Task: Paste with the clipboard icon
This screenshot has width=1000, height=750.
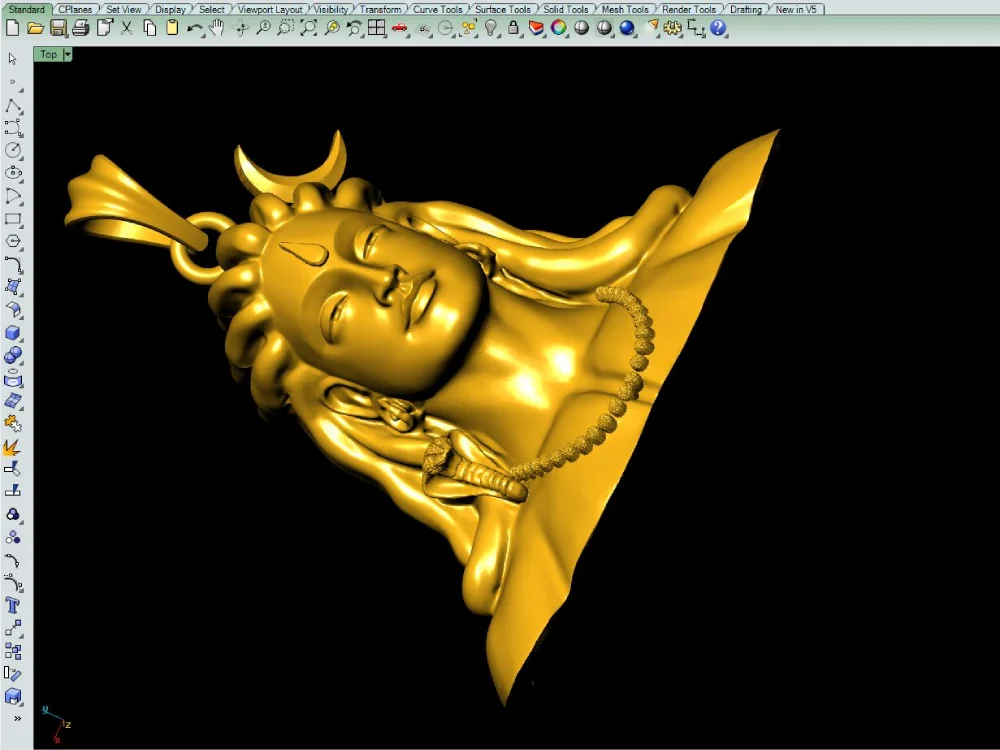Action: tap(172, 28)
